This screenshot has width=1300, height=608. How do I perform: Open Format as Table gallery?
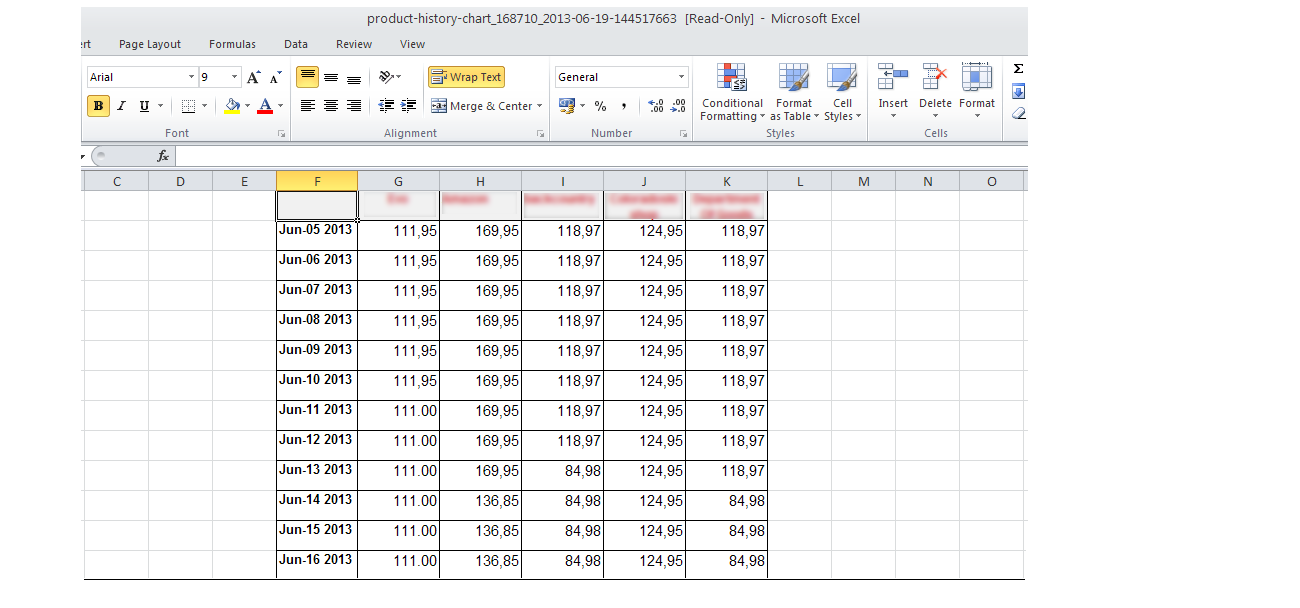(794, 92)
